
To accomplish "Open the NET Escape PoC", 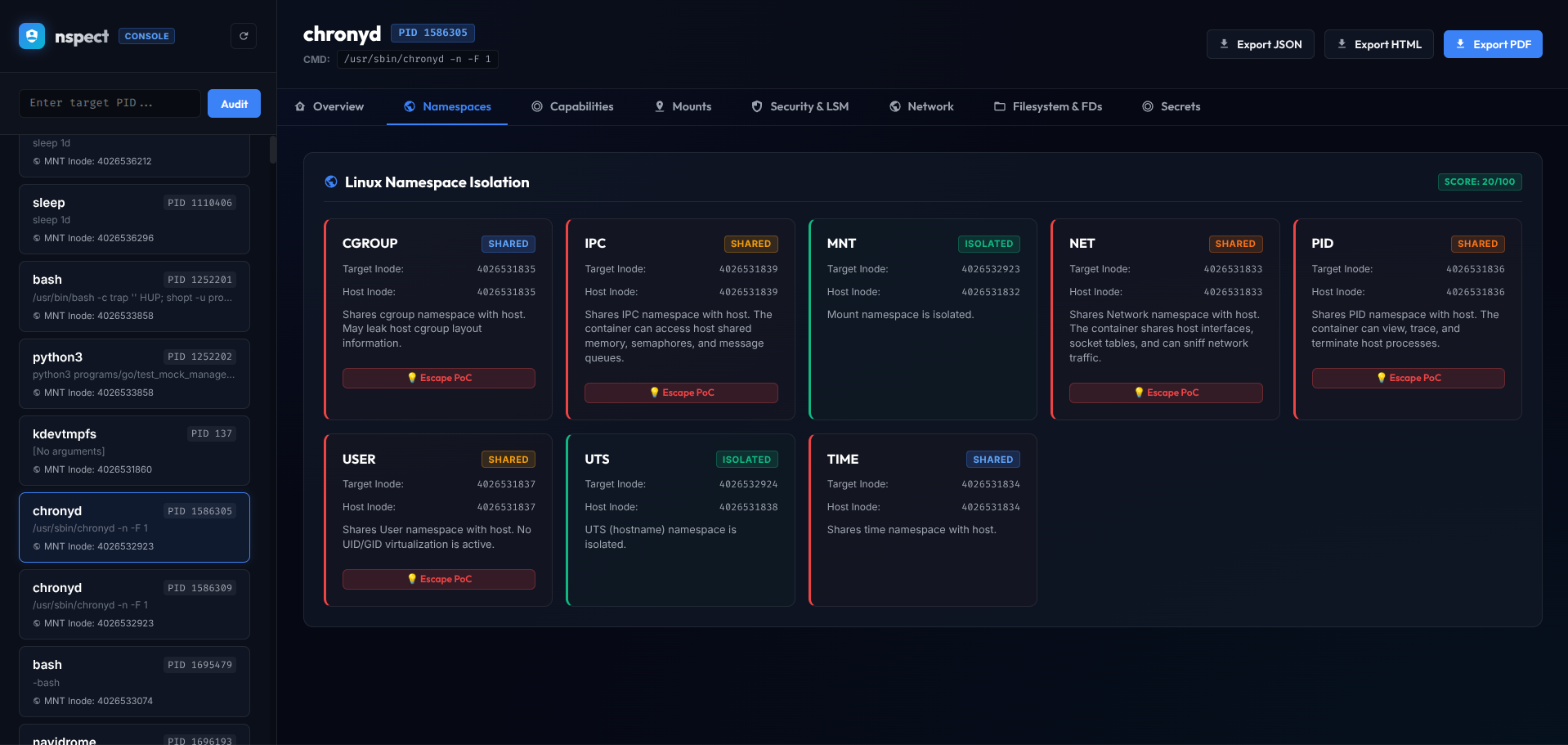I will [x=1166, y=393].
